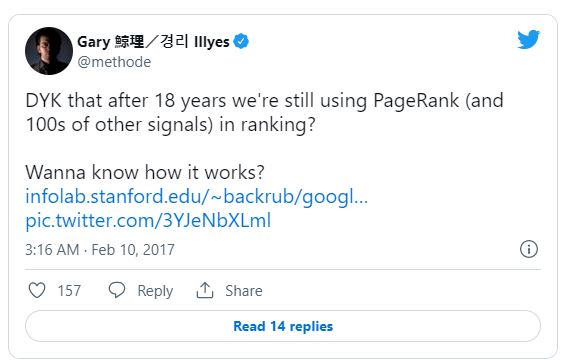Image resolution: width=565 pixels, height=360 pixels.
Task: Open the pic.twitter.com/3YJeNbXLml link
Action: (x=148, y=221)
